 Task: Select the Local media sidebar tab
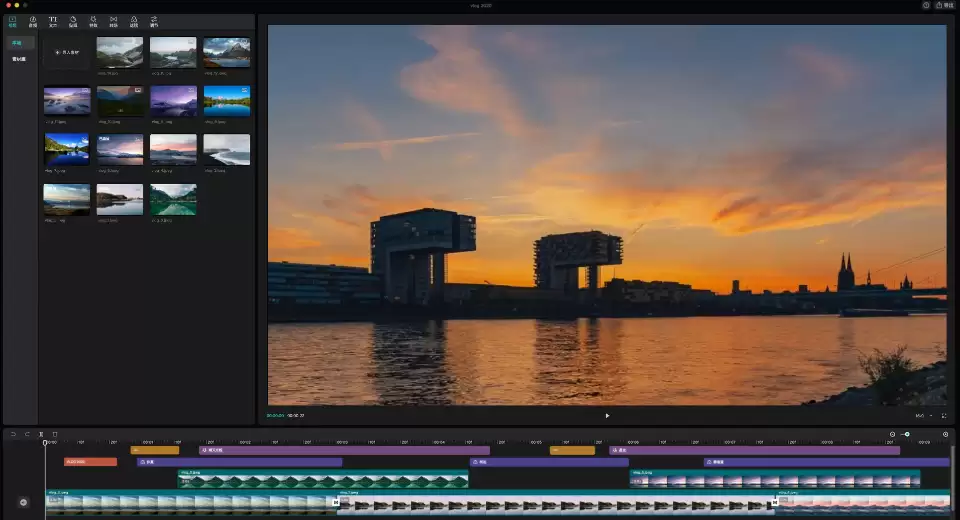coord(17,43)
